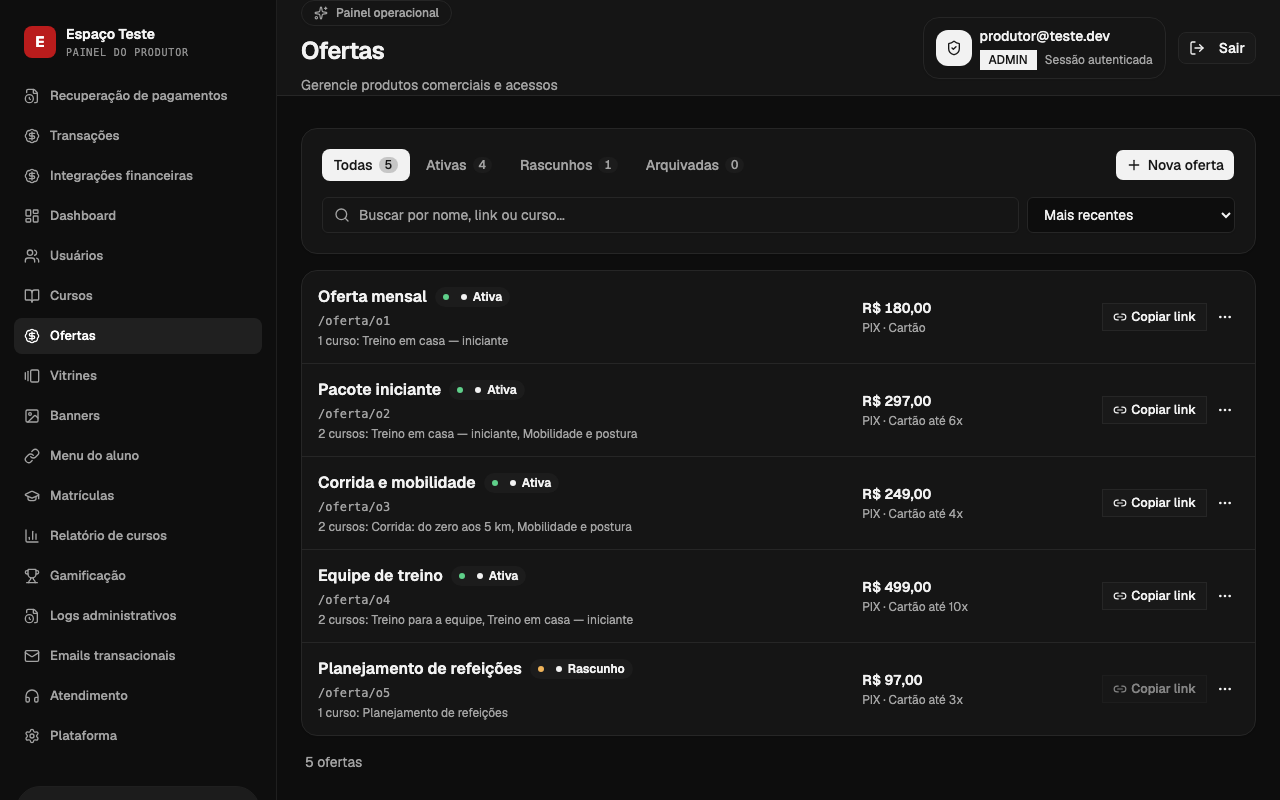
Task: Open options for Planejamento de refeições
Action: click(x=1225, y=689)
